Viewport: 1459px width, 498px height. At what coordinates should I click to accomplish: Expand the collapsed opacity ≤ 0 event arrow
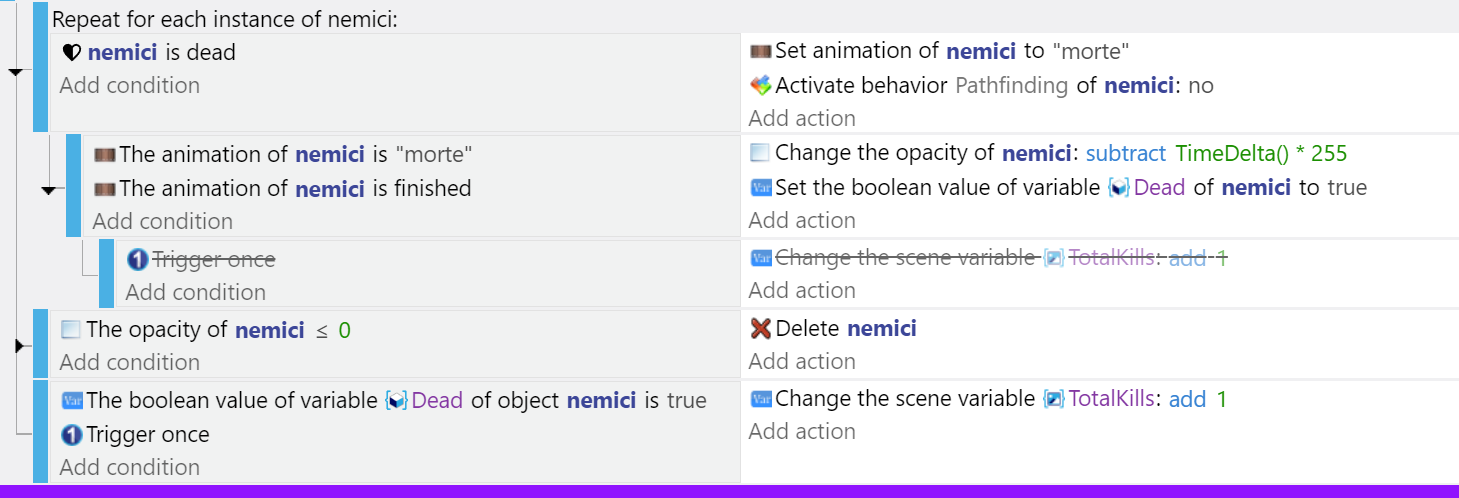[x=19, y=346]
